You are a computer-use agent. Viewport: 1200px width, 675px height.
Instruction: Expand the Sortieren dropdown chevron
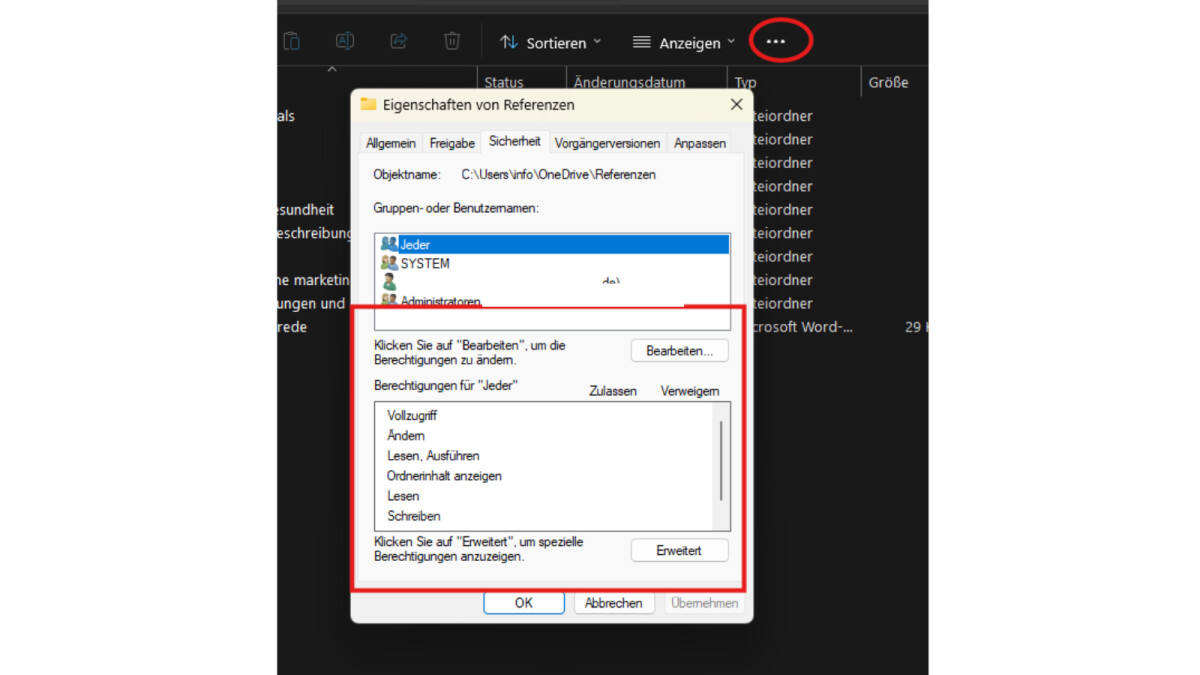598,42
